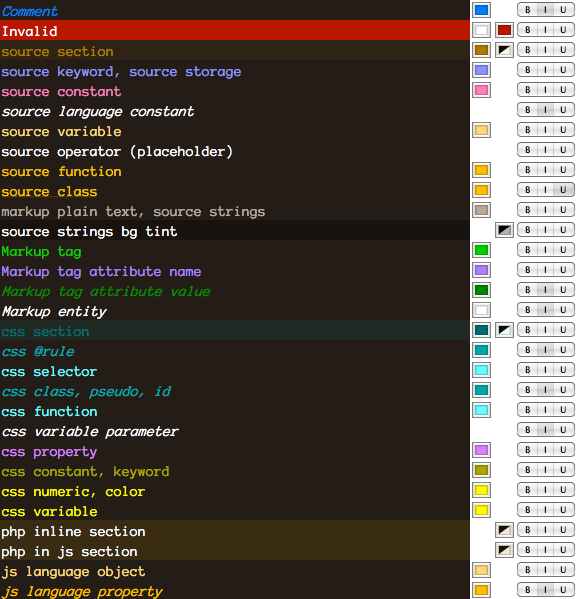This screenshot has height=599, width=580.
Task: Open the css numeric, color yellow swatch
Action: tap(481, 490)
